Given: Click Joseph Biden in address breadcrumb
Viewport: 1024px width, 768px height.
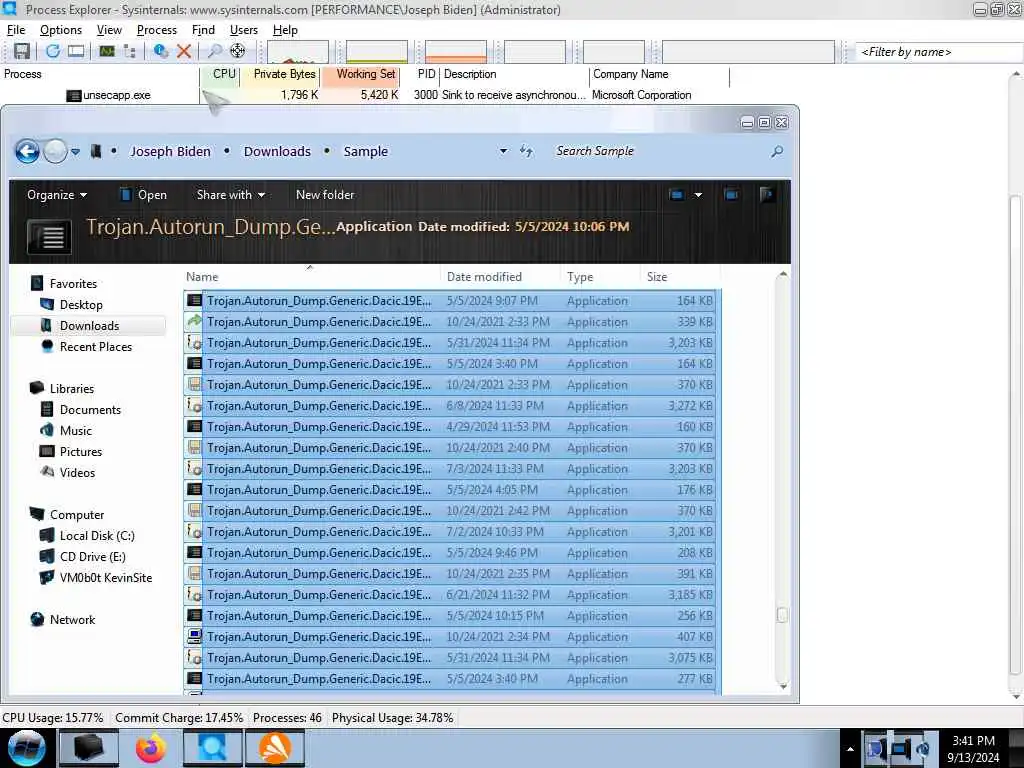Looking at the screenshot, I should (170, 152).
